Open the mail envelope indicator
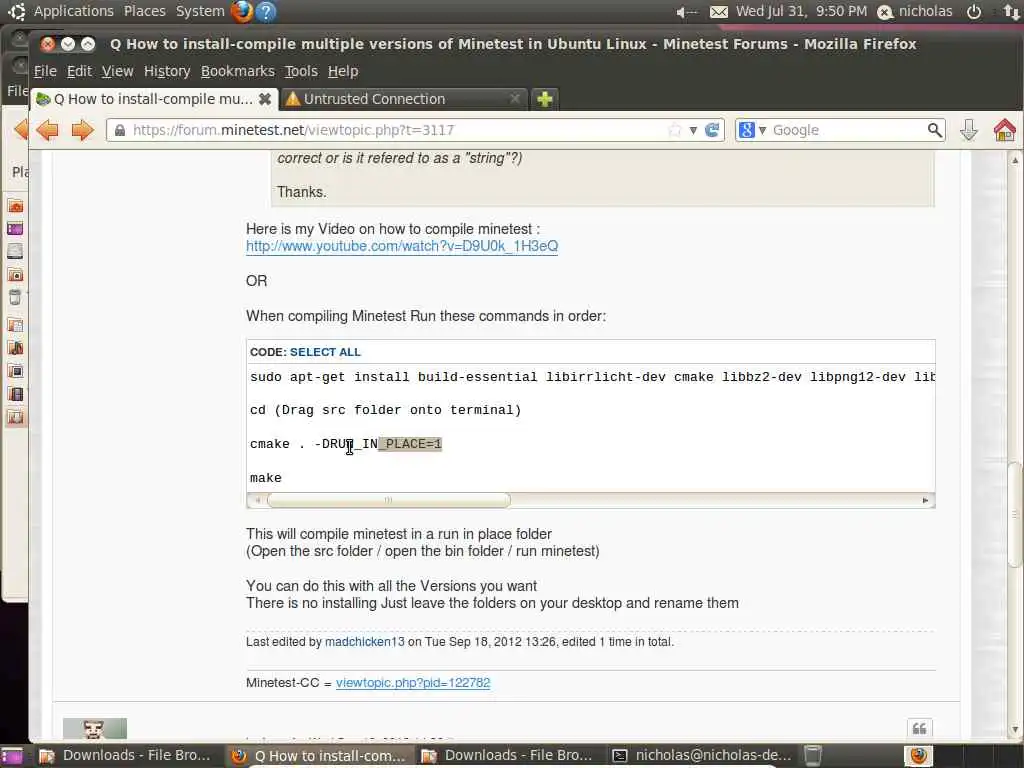Image resolution: width=1024 pixels, height=768 pixels. 718,12
